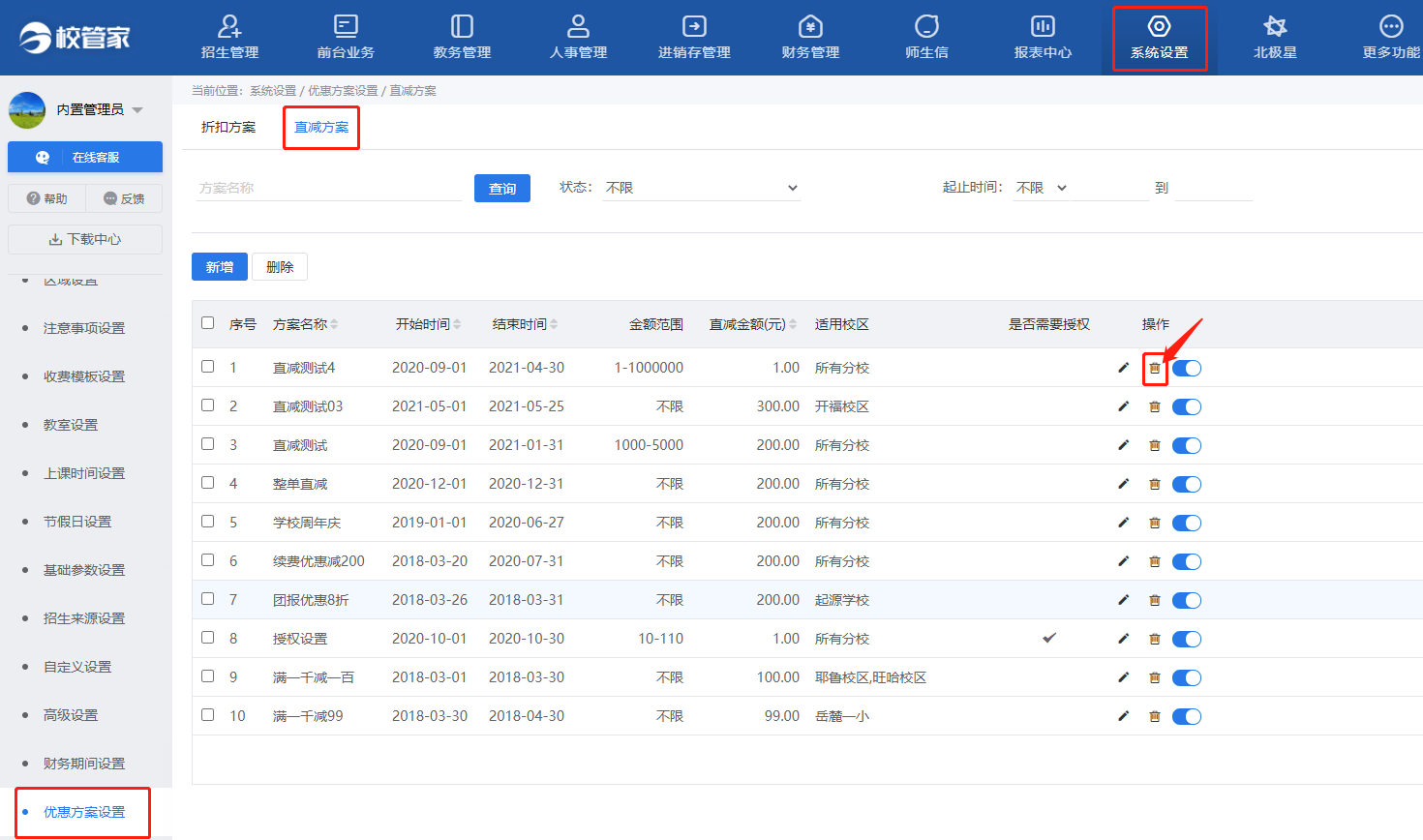Click the 帮助 button
This screenshot has width=1423, height=840.
(x=46, y=198)
